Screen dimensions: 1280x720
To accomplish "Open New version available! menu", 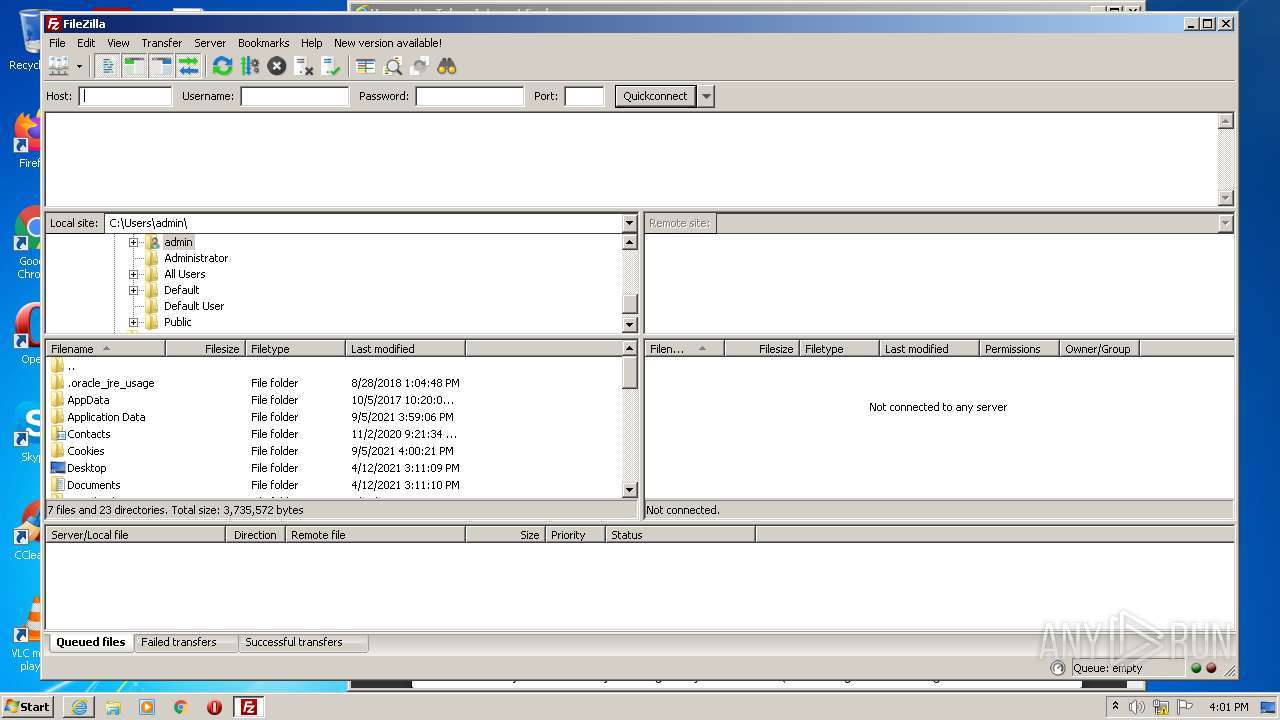I will click(388, 43).
